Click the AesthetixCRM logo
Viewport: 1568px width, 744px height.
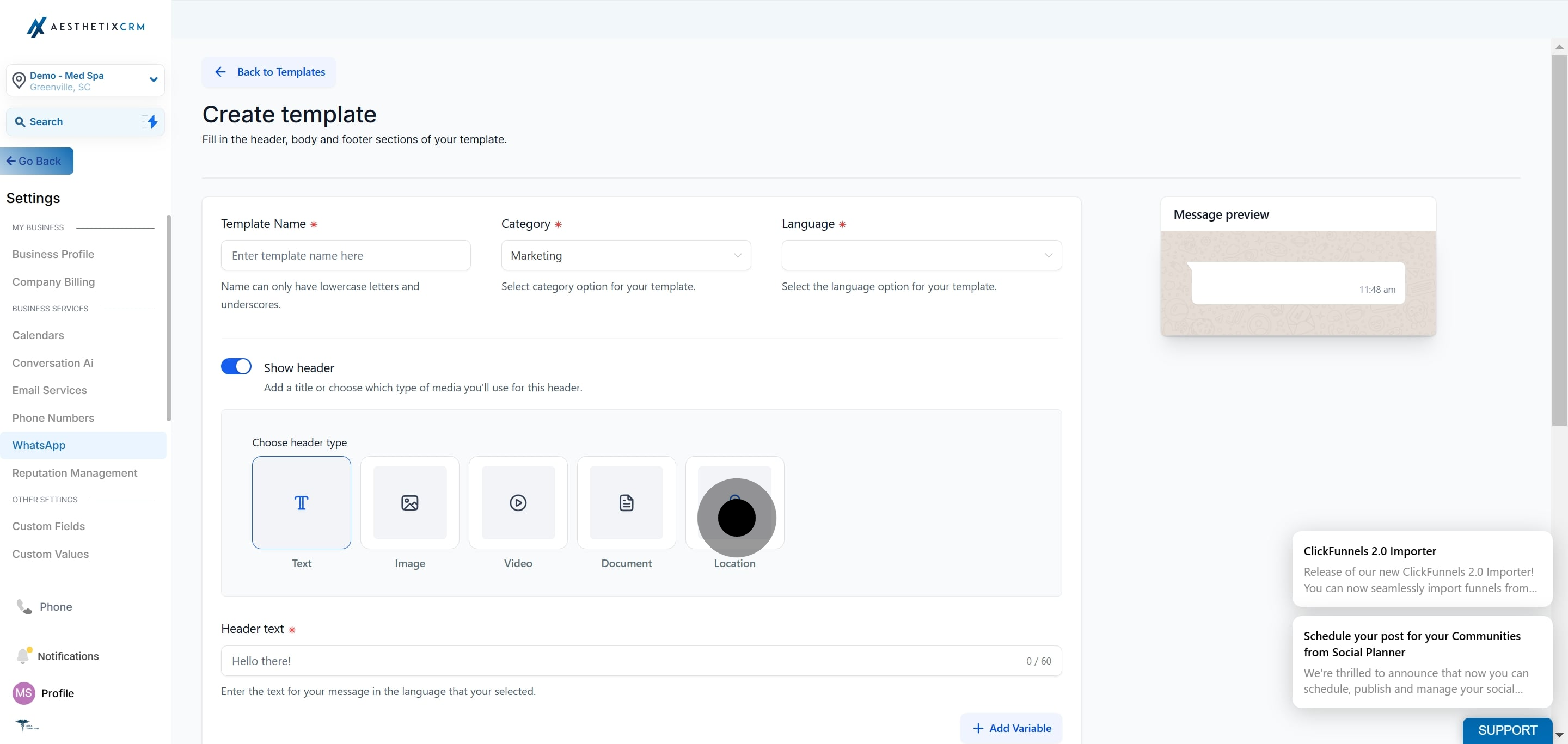point(86,27)
